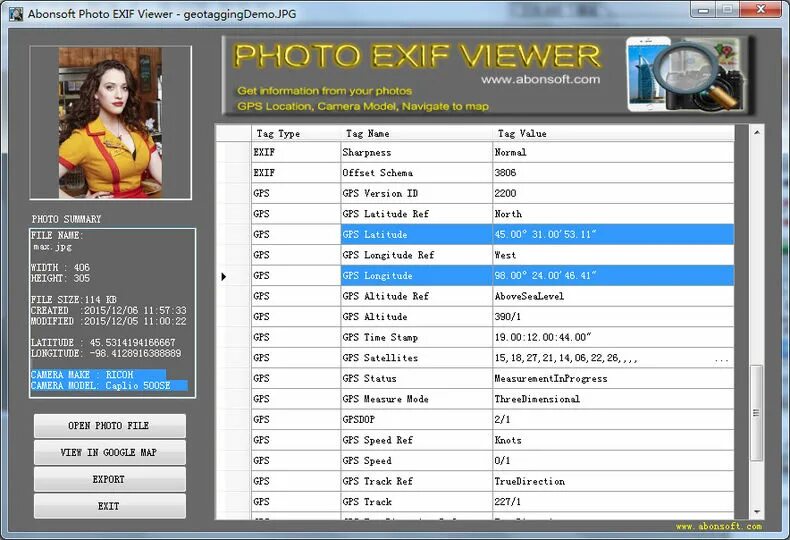Click the LATITUDE 45.5314194166667 summary line
Screen dimensions: 790x540
[x=103, y=343]
